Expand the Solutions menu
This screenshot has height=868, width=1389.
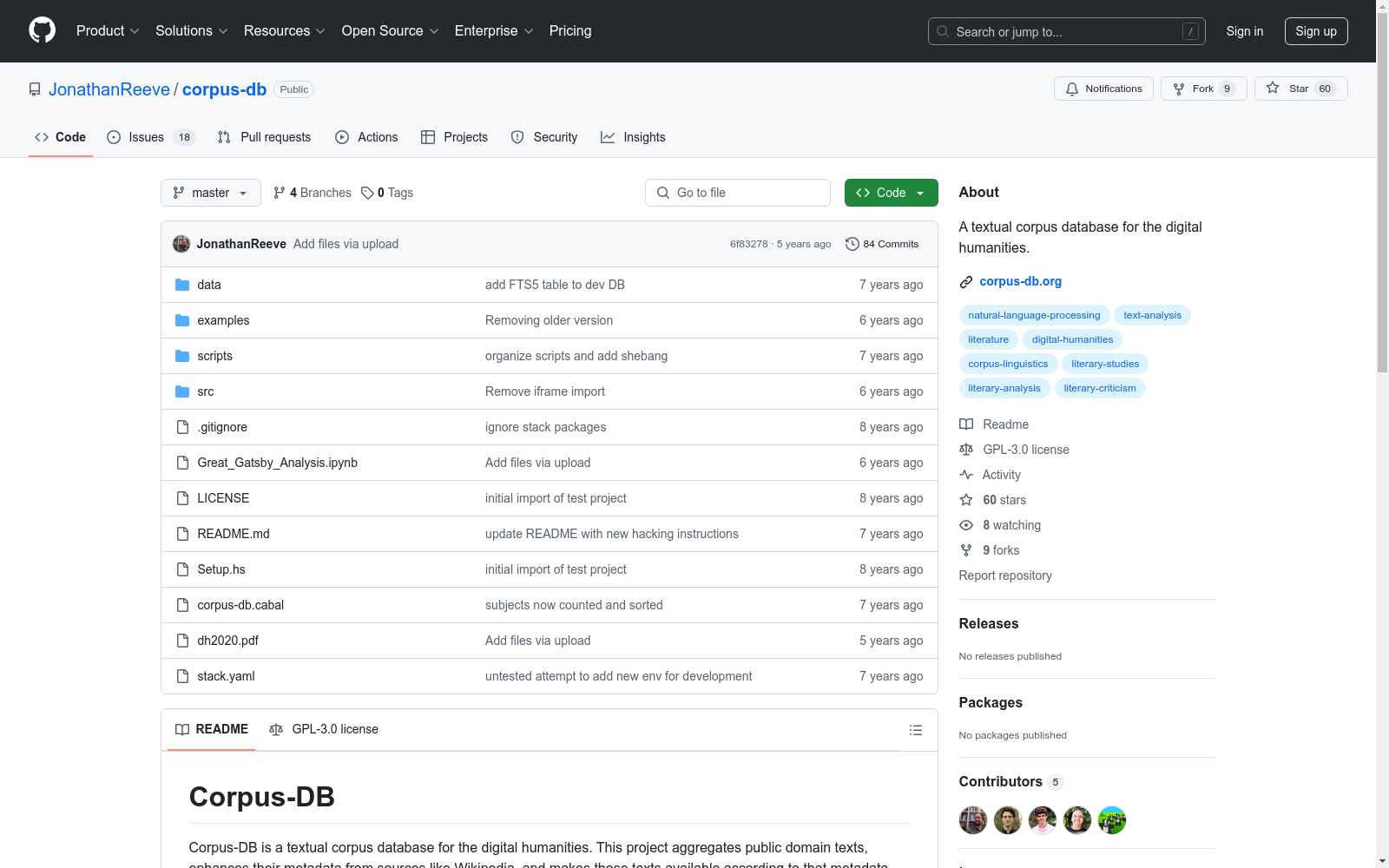point(192,31)
